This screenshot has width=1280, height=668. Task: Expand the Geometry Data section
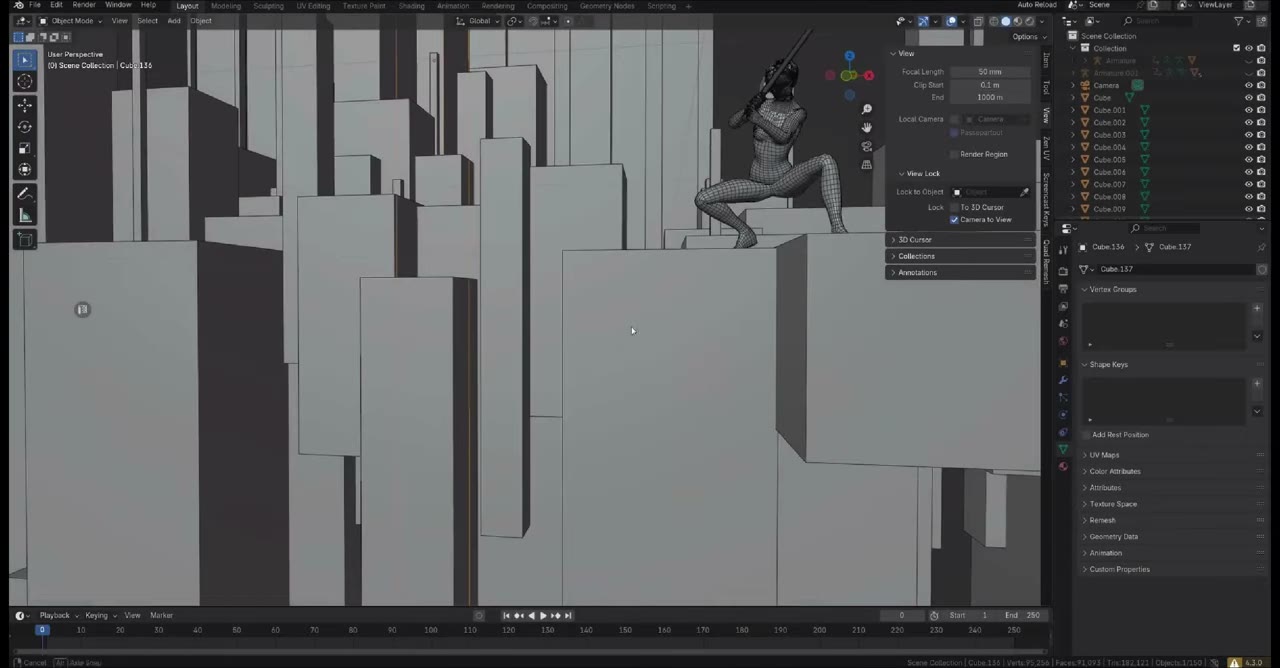coord(1113,537)
